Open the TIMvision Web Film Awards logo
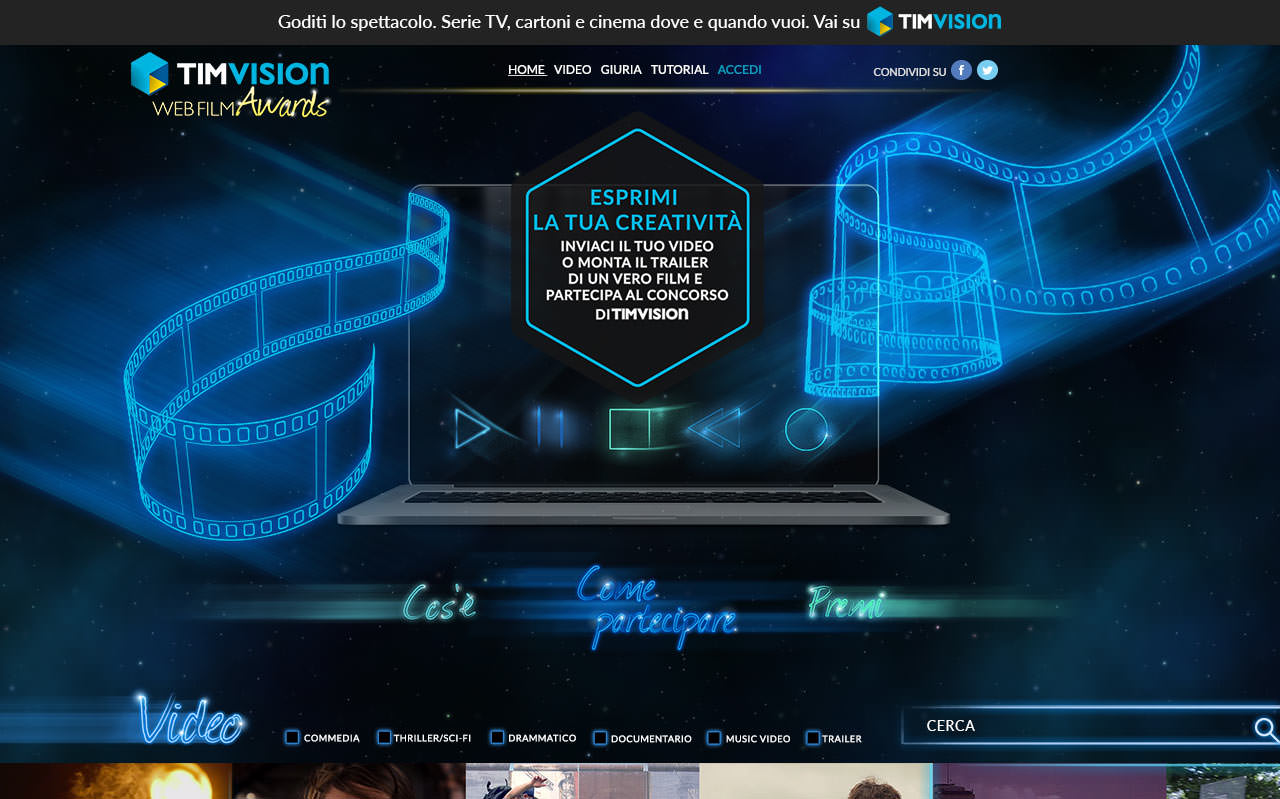Screen dimensions: 1280x799 [230, 85]
